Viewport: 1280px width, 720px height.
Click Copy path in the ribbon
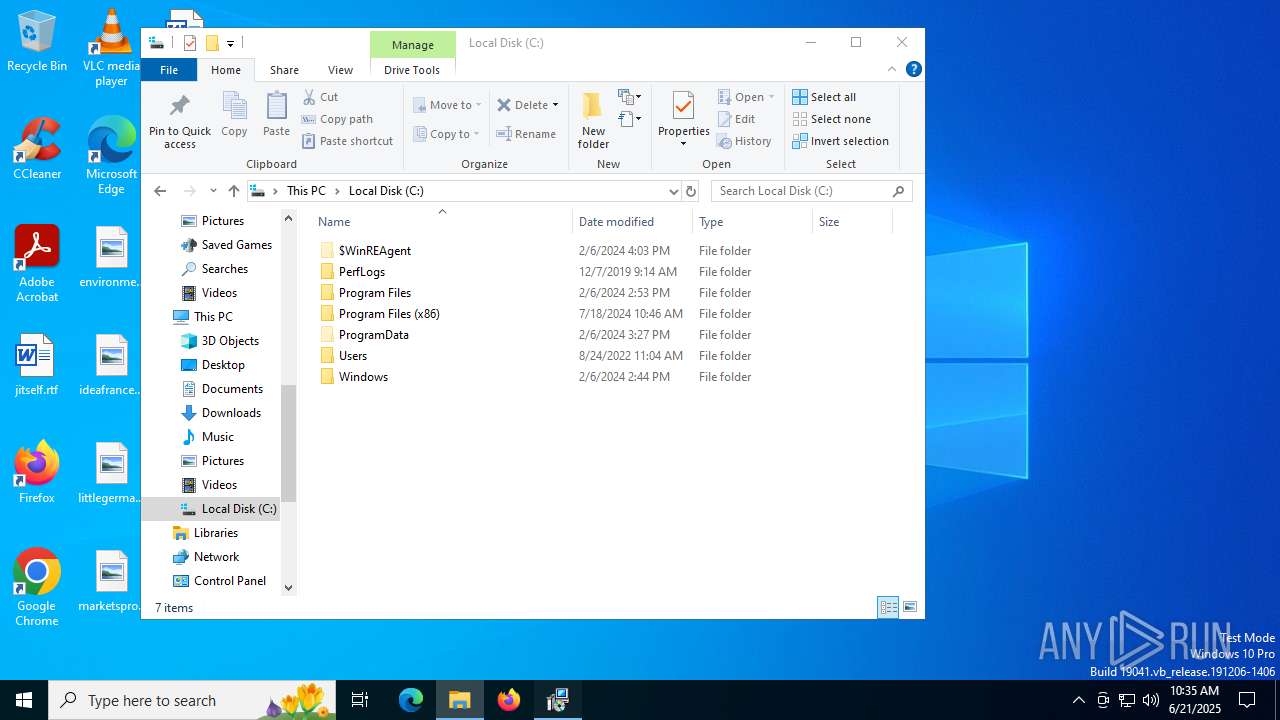click(x=337, y=119)
